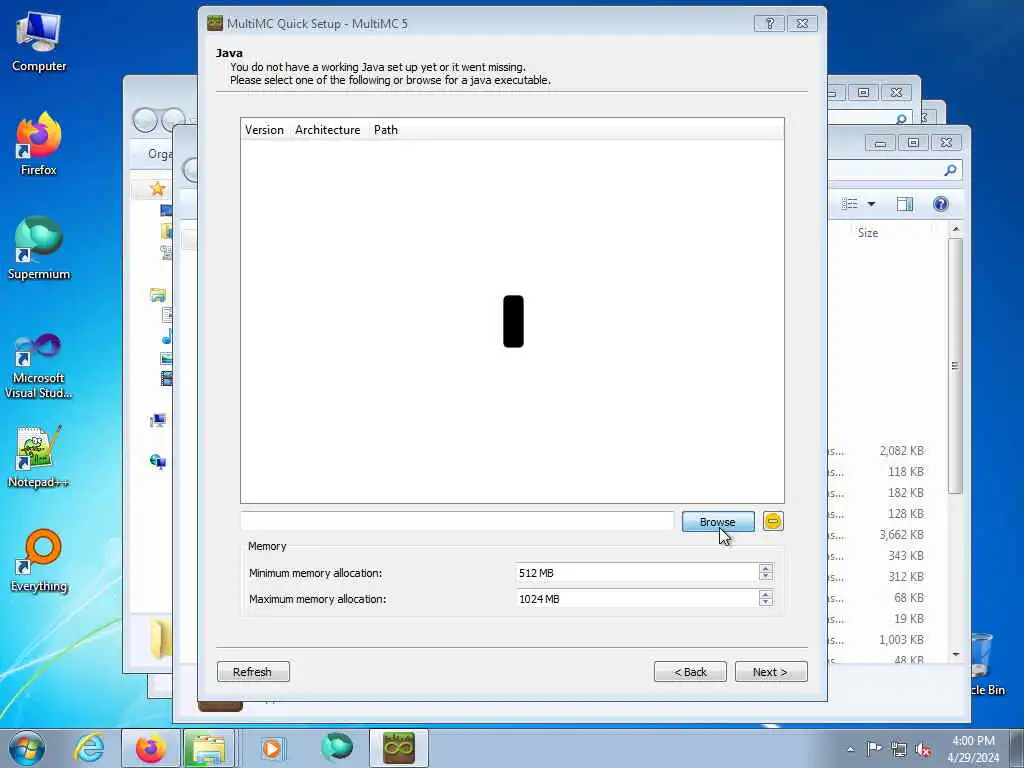This screenshot has height=768, width=1024.
Task: Click the help question mark in title bar
Action: coord(769,24)
